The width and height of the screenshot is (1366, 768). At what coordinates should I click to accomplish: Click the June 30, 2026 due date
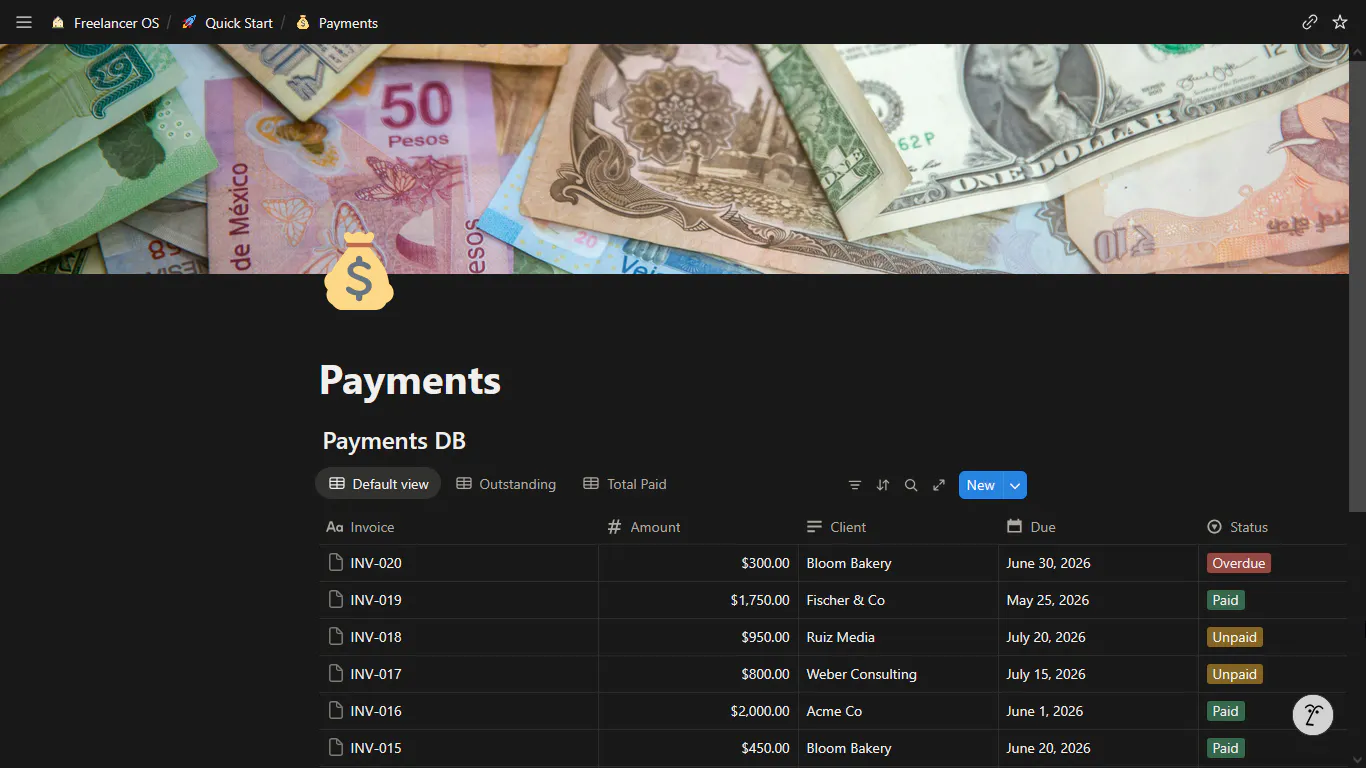tap(1048, 563)
